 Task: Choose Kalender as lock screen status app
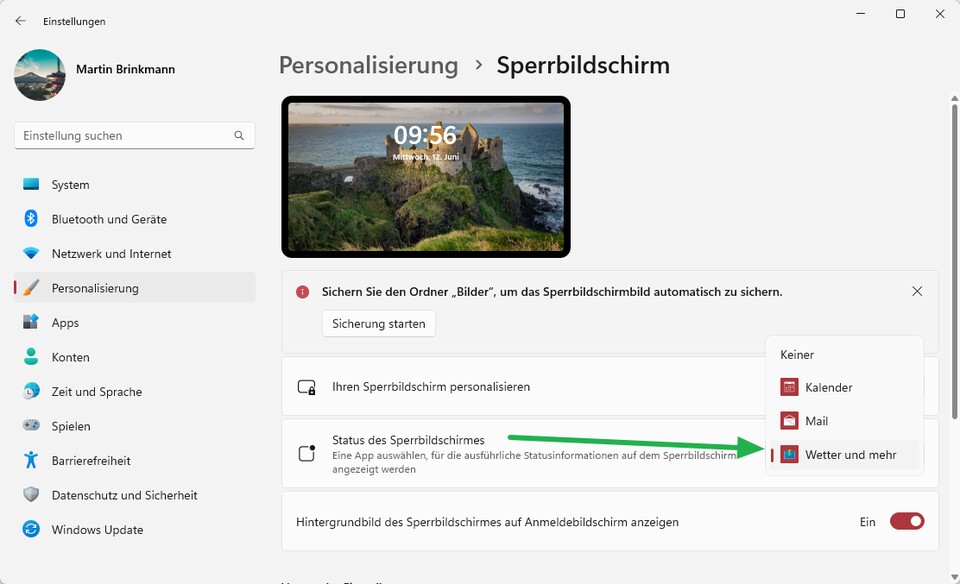tap(829, 387)
